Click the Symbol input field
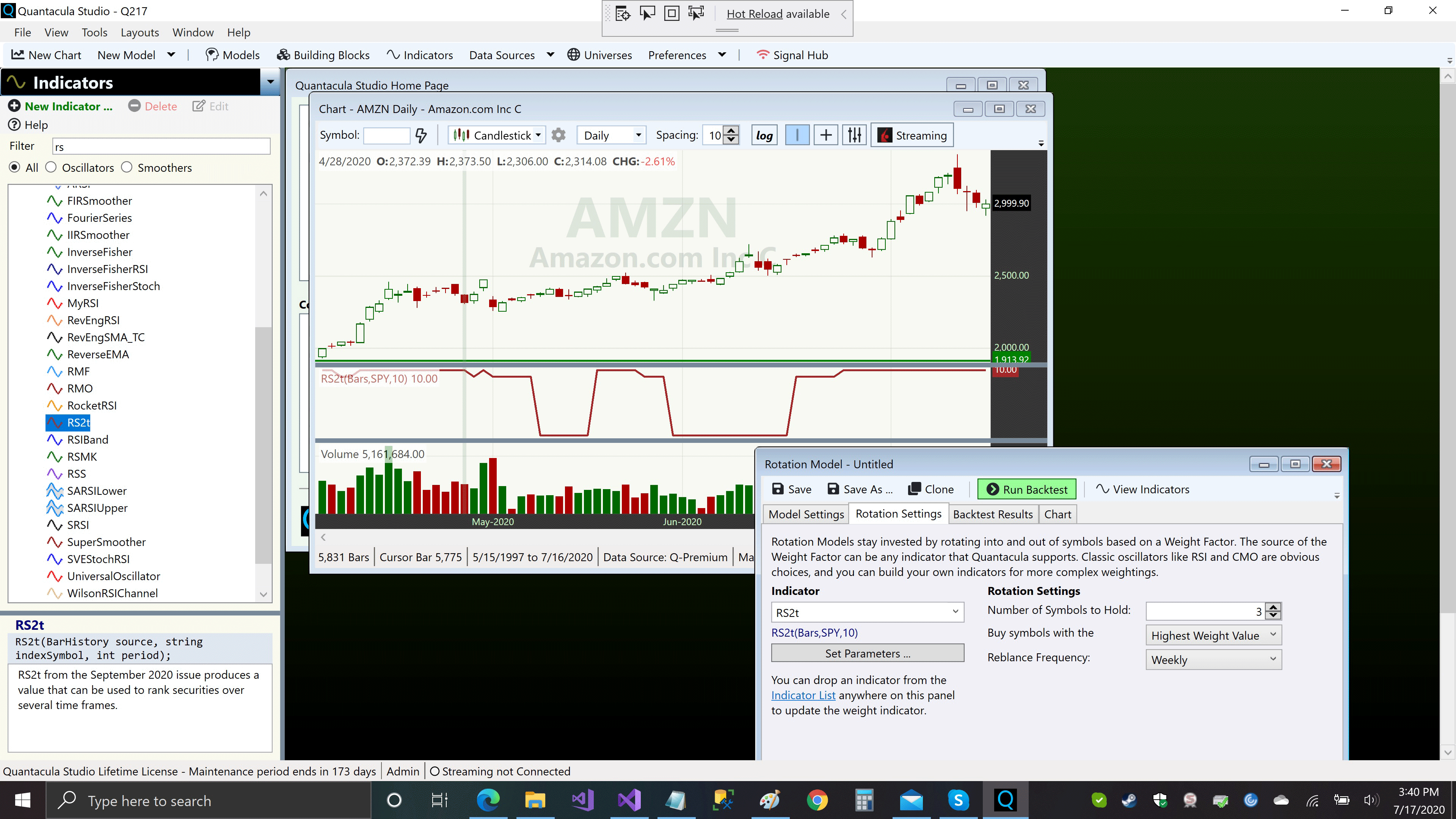Image resolution: width=1456 pixels, height=819 pixels. (x=387, y=135)
